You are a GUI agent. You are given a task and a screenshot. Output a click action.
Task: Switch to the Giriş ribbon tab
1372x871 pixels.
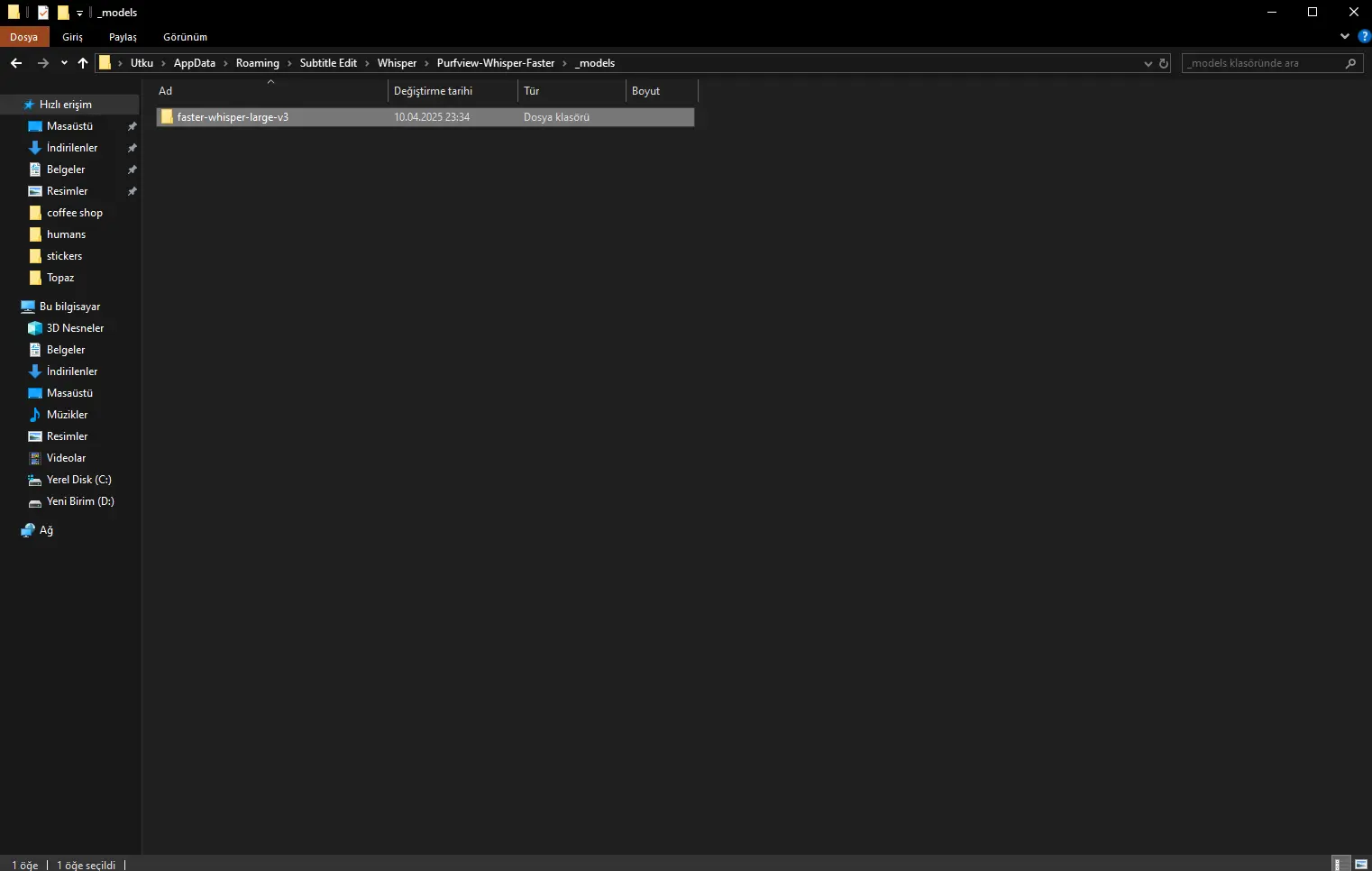coord(72,37)
